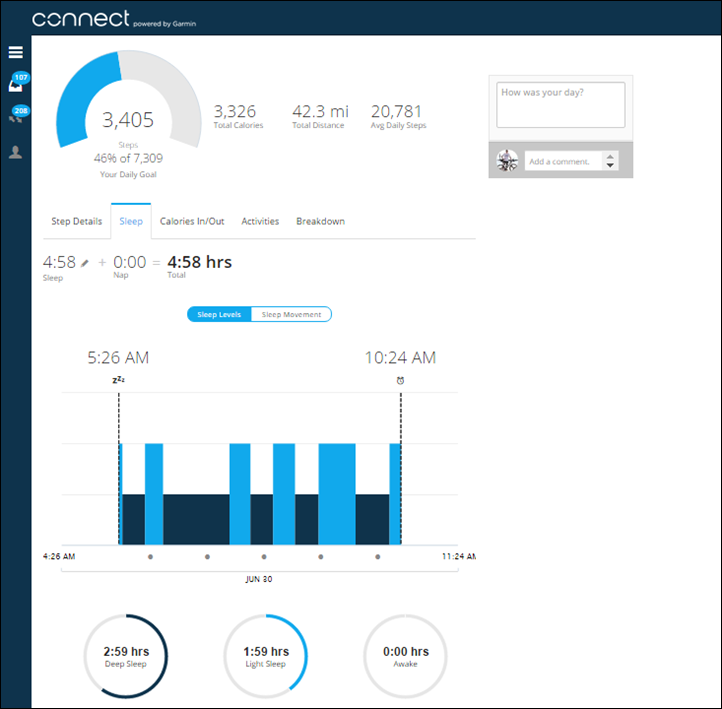
Task: Click the pencil icon to edit sleep time
Action: click(x=85, y=262)
